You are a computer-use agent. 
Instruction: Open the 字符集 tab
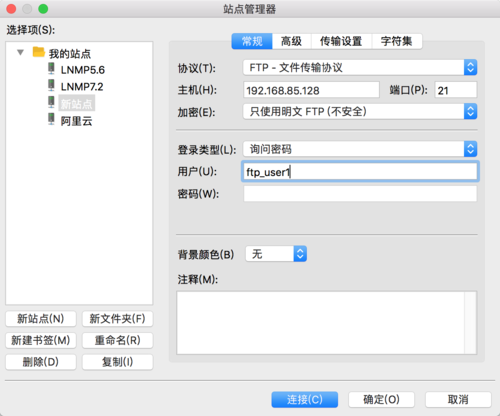397,41
